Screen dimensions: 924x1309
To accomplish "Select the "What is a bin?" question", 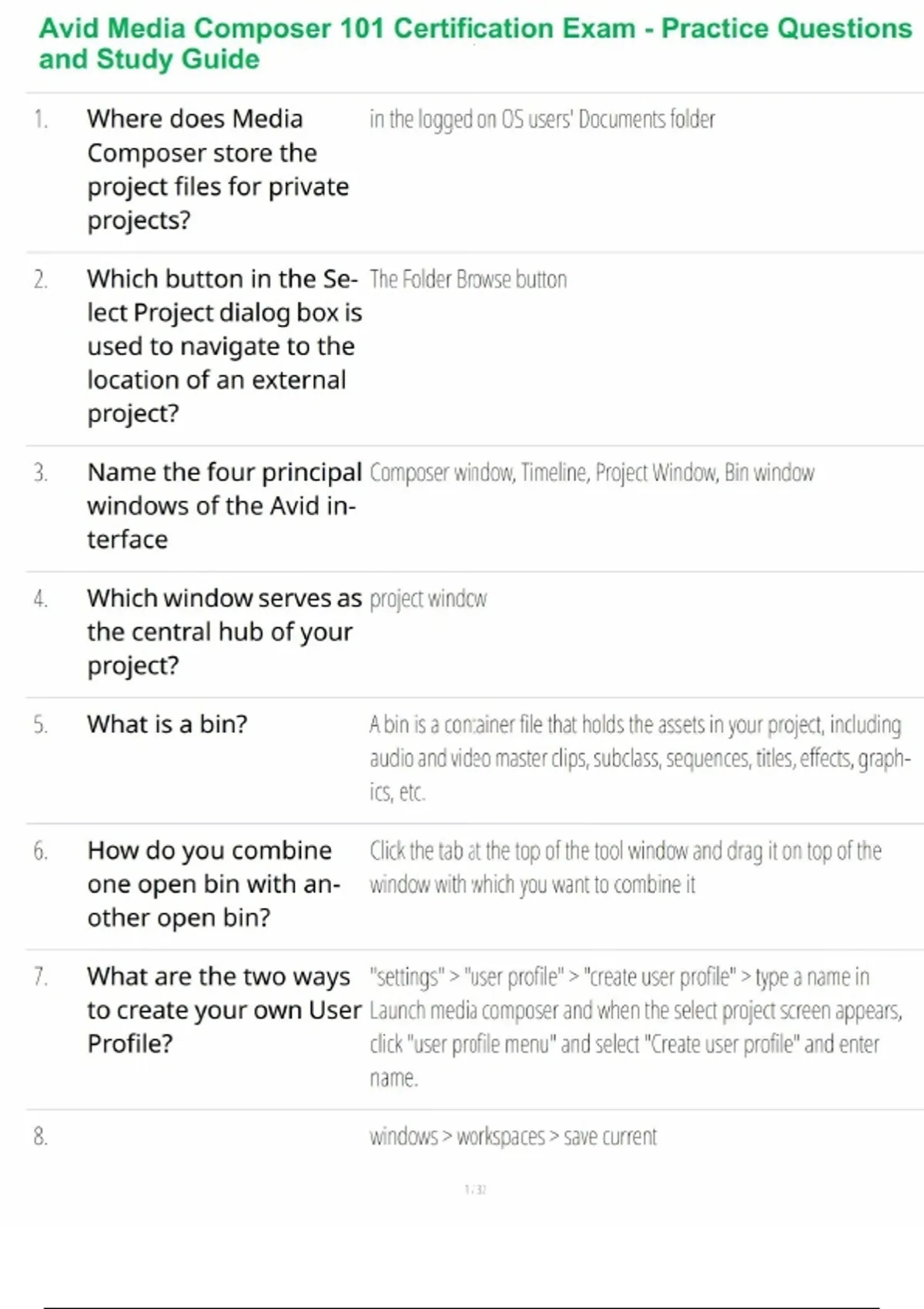I will click(x=167, y=725).
